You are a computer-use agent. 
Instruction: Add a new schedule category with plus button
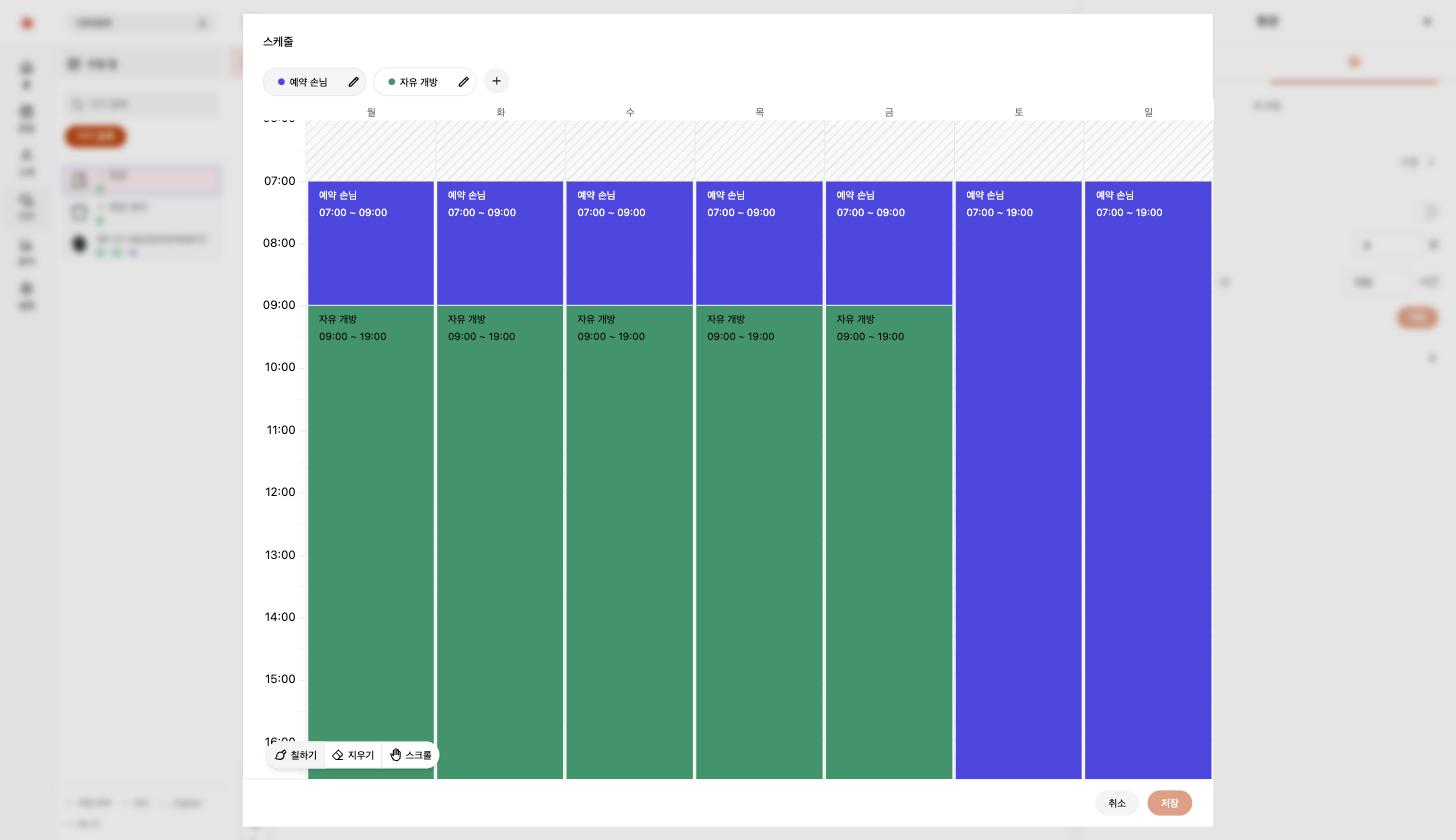(496, 81)
